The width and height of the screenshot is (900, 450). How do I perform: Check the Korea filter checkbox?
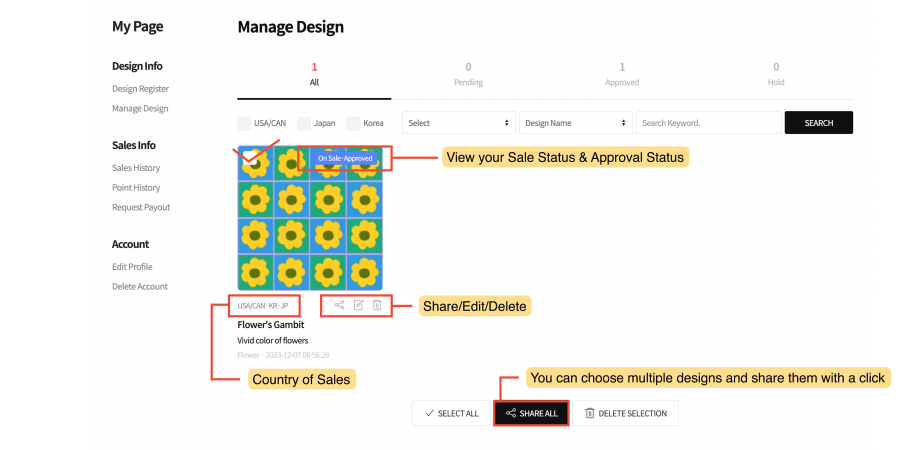click(354, 123)
